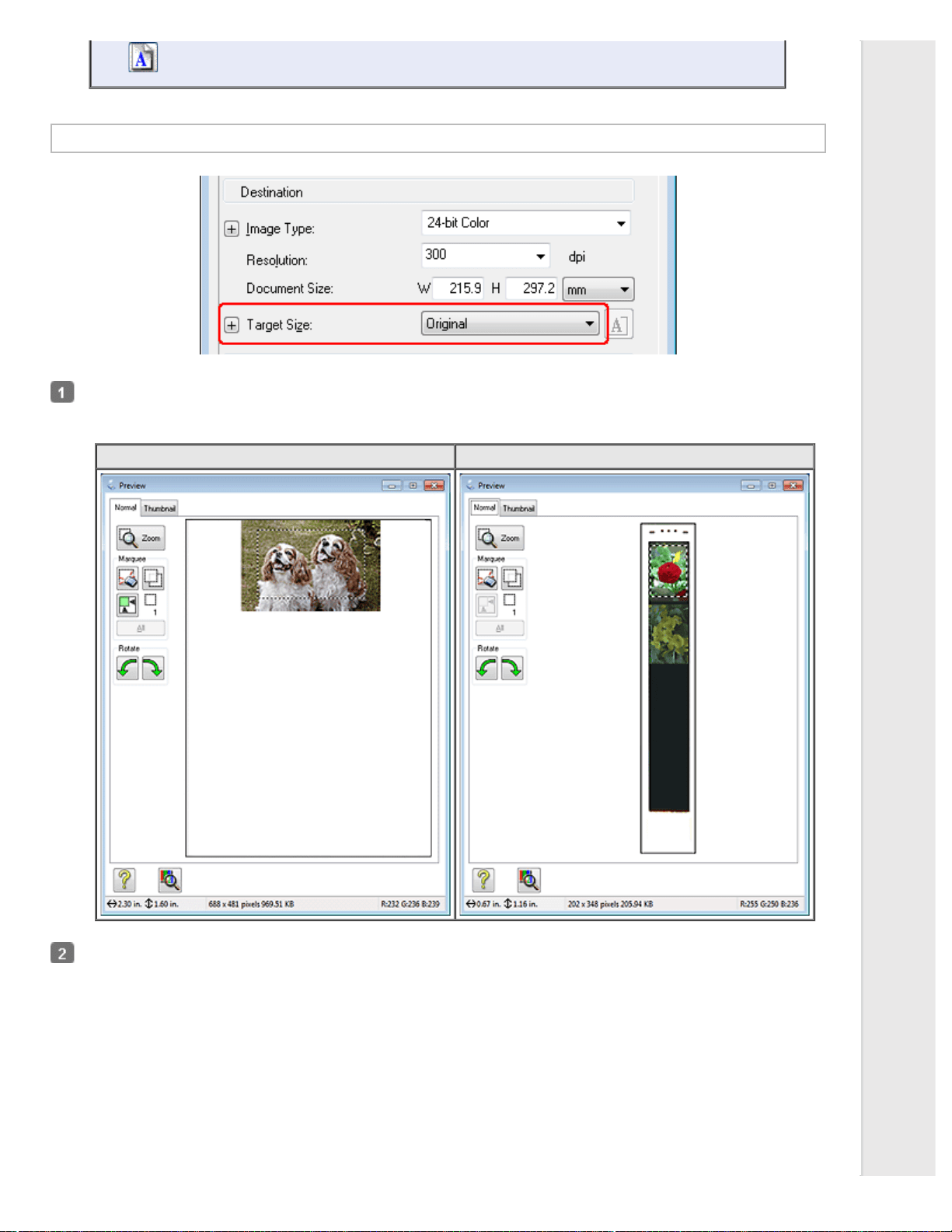Click the Document Size width field 215.9
The width and height of the screenshot is (952, 1232).
[x=459, y=288]
